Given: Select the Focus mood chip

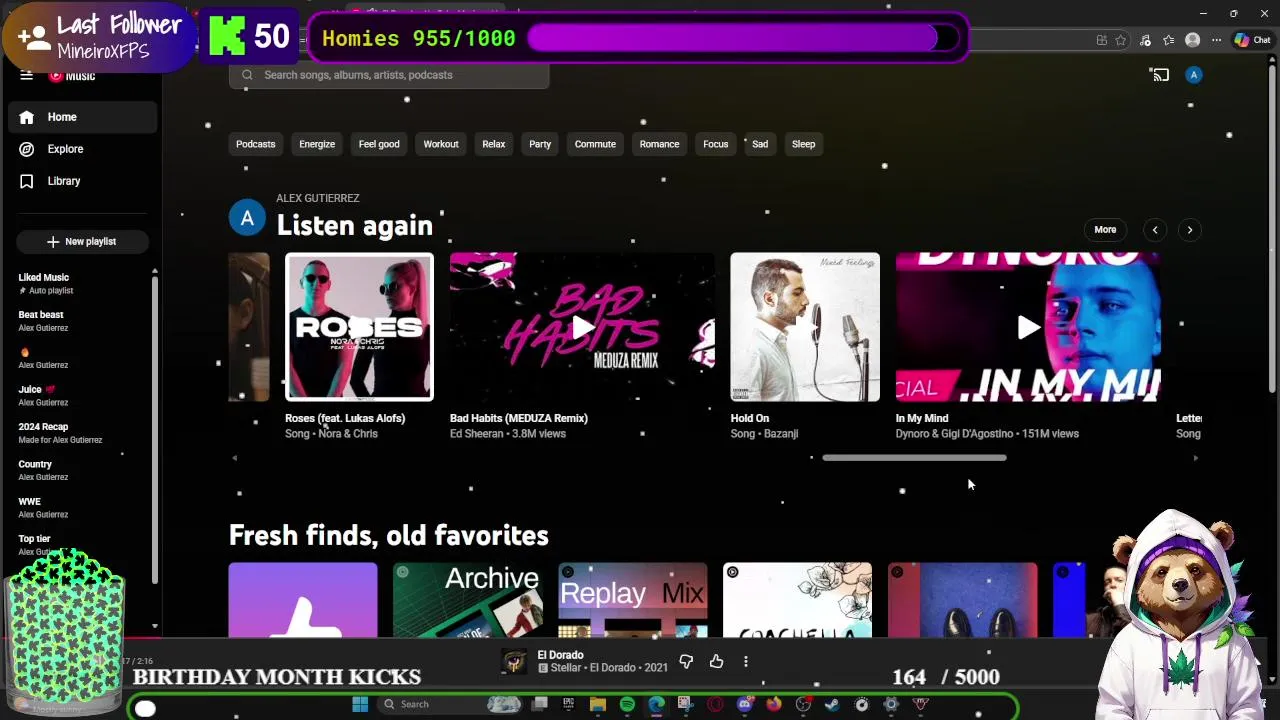Looking at the screenshot, I should [716, 144].
